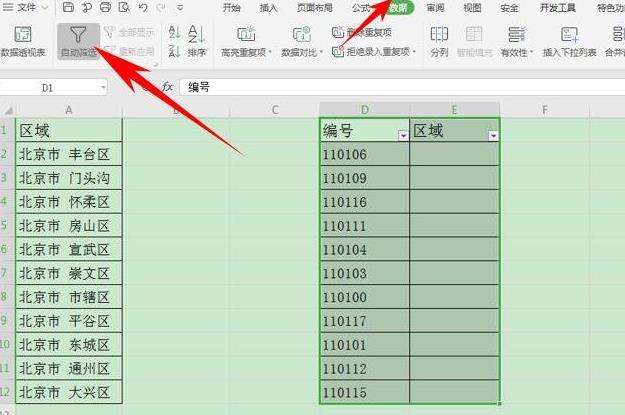Open the sort and filter group dialog launcher
625x415 pixels.
point(156,64)
